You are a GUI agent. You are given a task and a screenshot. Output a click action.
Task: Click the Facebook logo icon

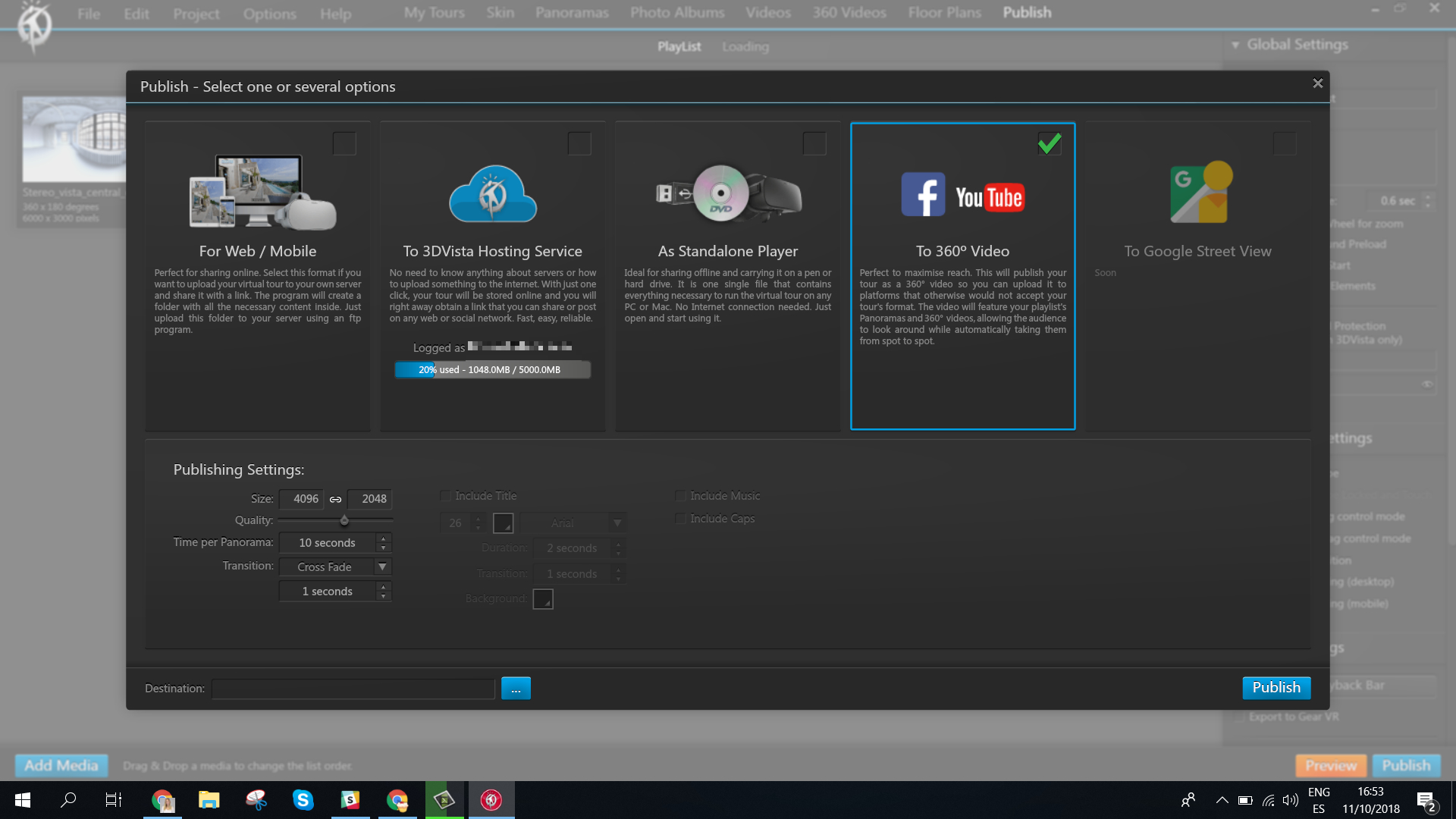pos(923,194)
